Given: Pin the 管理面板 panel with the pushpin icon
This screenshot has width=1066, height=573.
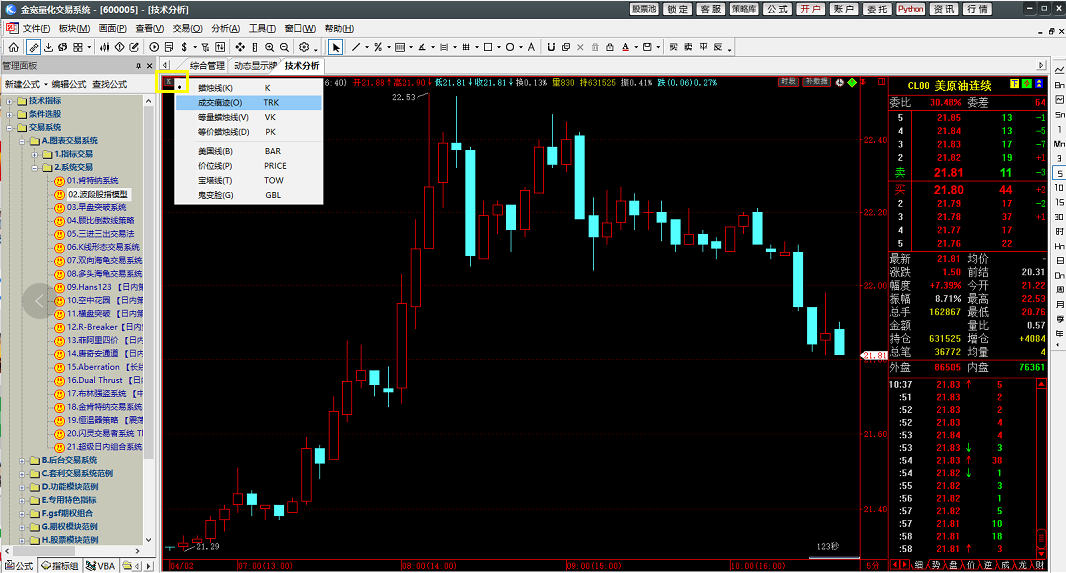Looking at the screenshot, I should [138, 66].
